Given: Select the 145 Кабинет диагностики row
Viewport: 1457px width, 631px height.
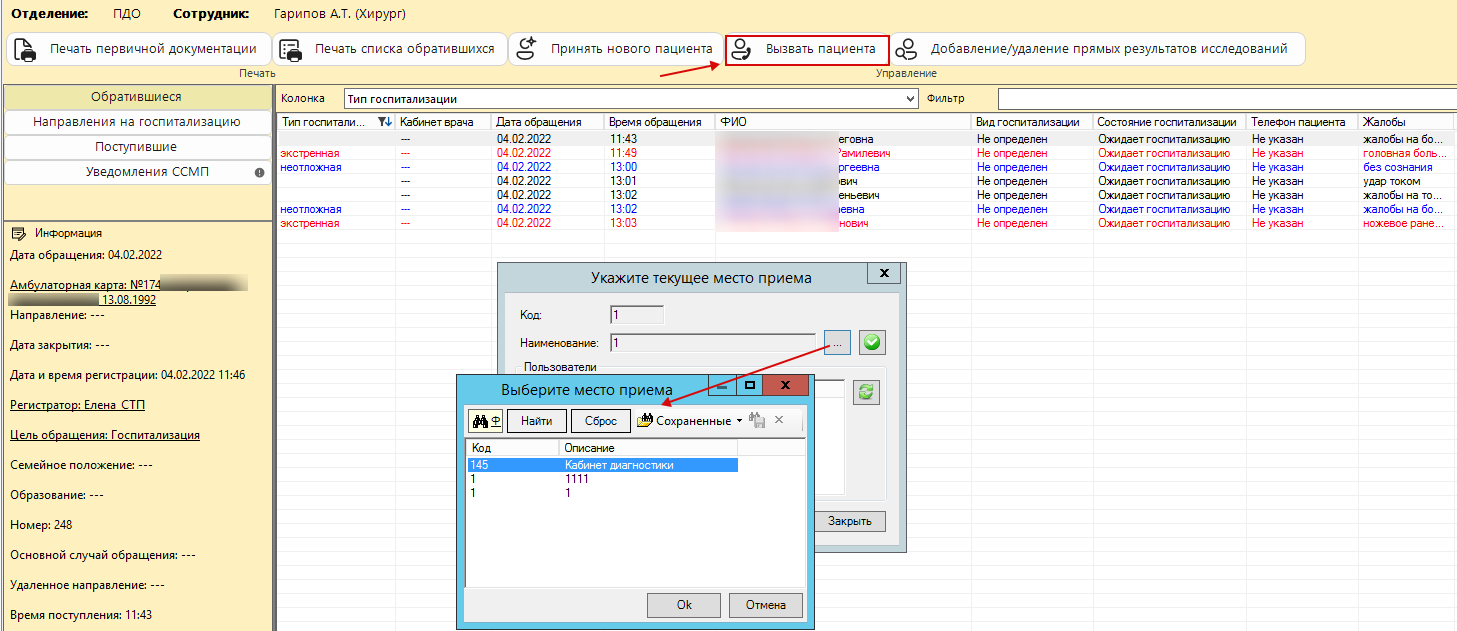Looking at the screenshot, I should pos(603,465).
